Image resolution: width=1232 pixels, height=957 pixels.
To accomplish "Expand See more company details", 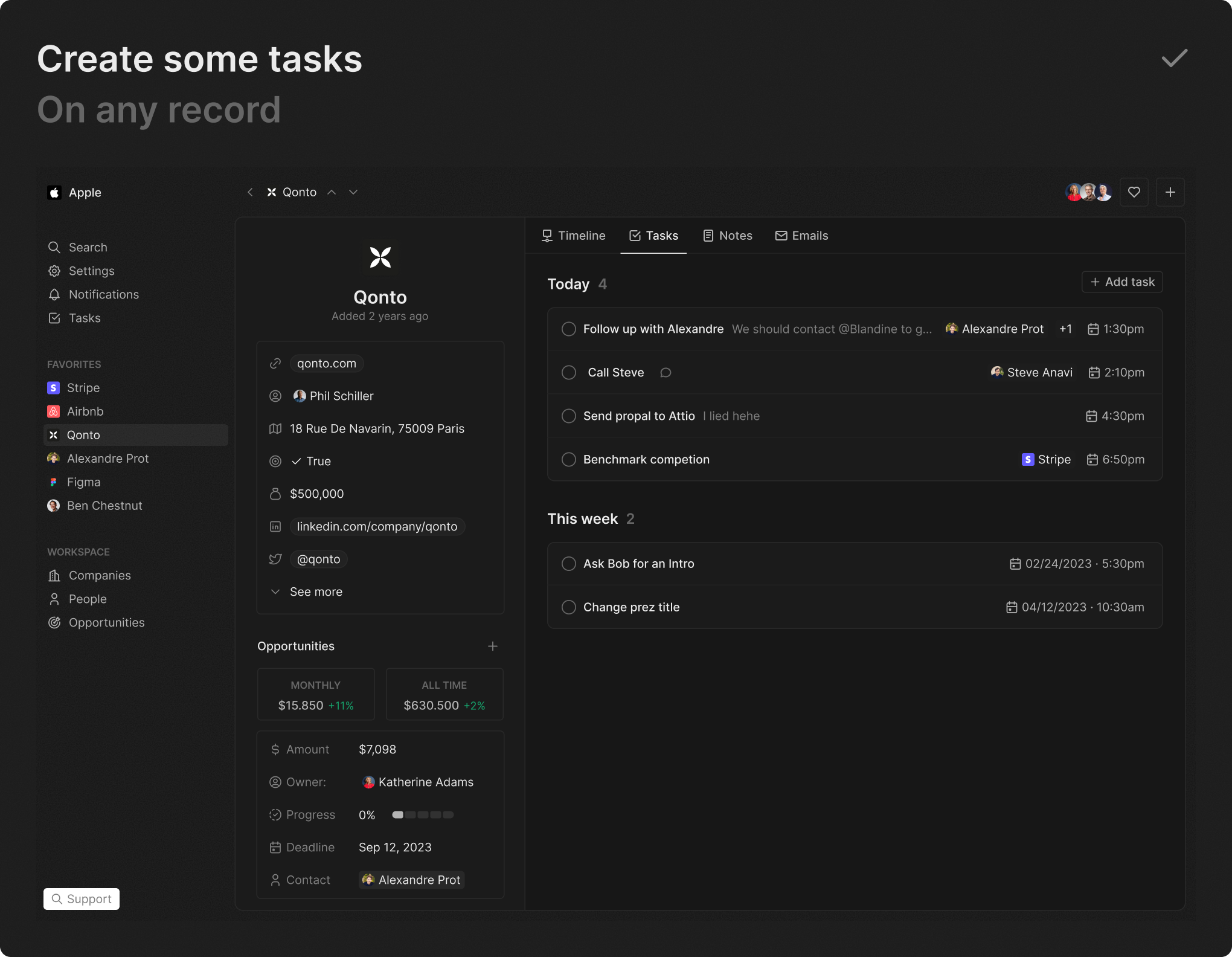I will point(315,592).
